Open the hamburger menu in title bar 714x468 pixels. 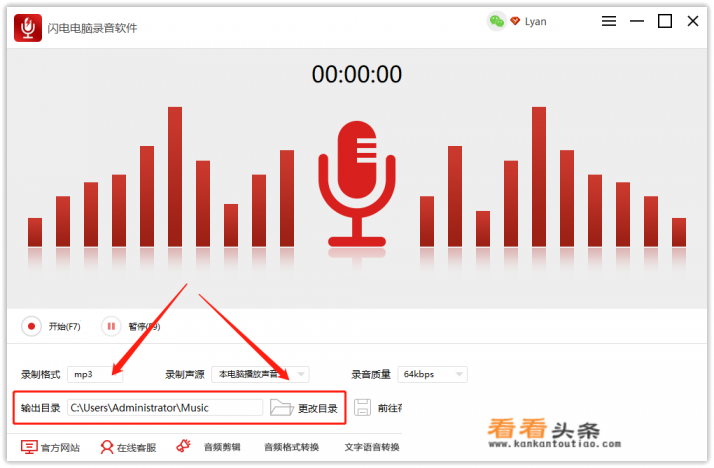pos(609,21)
